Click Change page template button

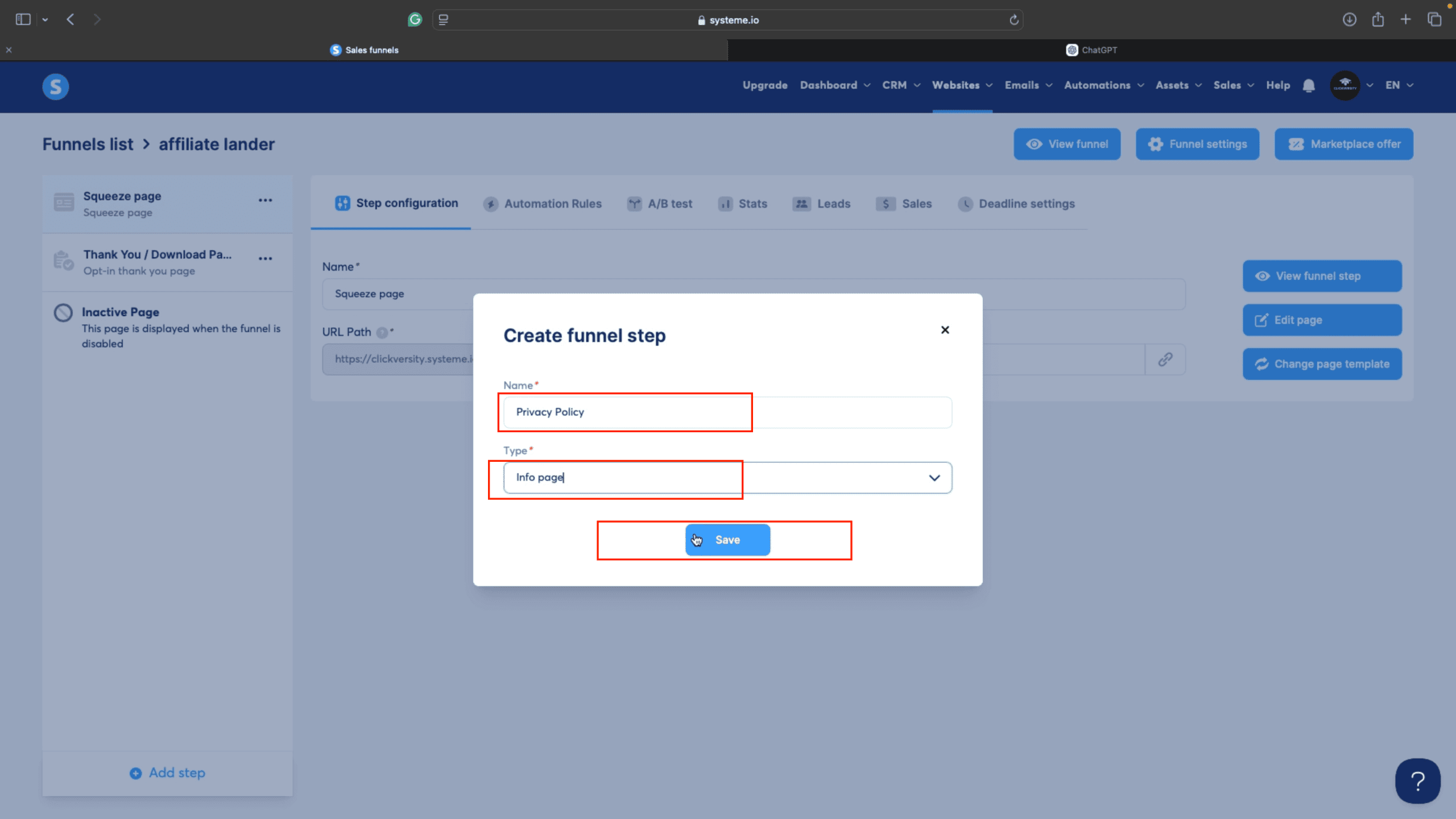pos(1322,364)
